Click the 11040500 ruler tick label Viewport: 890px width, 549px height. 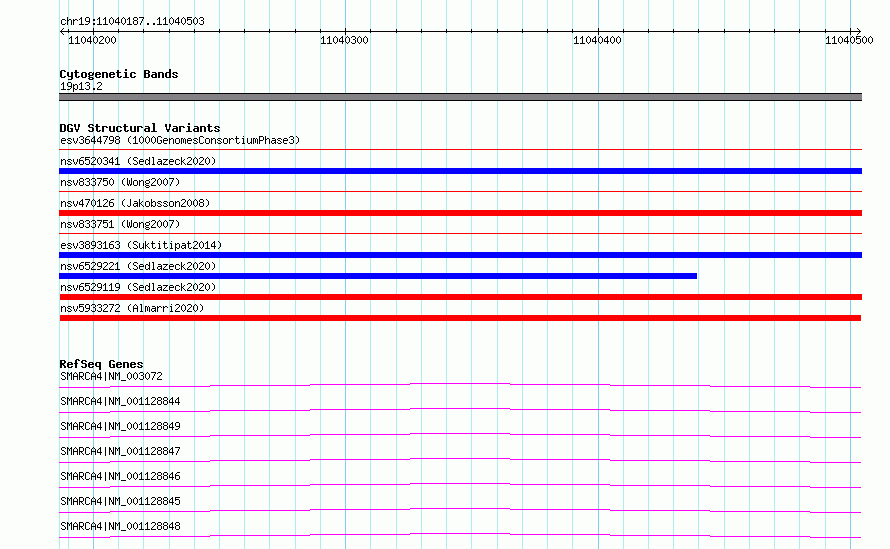click(x=849, y=40)
